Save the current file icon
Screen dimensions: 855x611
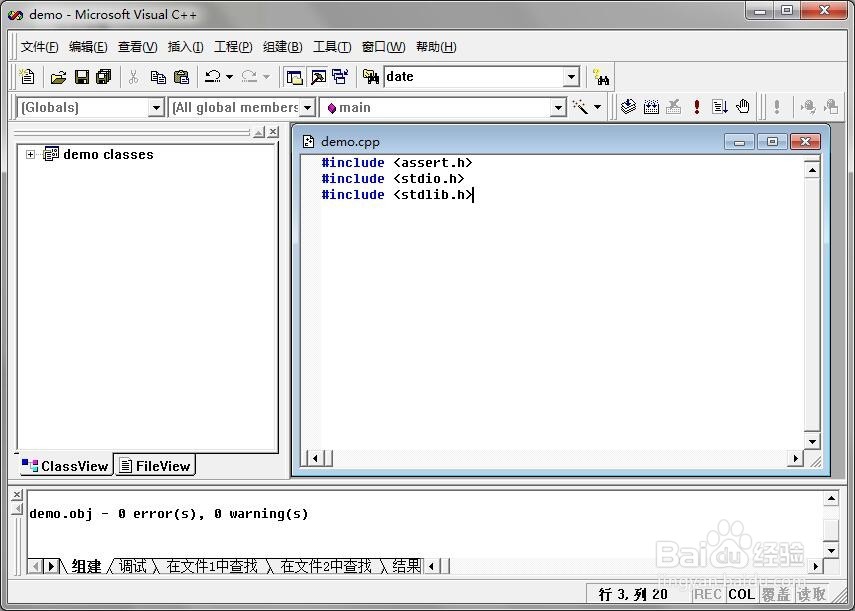point(82,77)
